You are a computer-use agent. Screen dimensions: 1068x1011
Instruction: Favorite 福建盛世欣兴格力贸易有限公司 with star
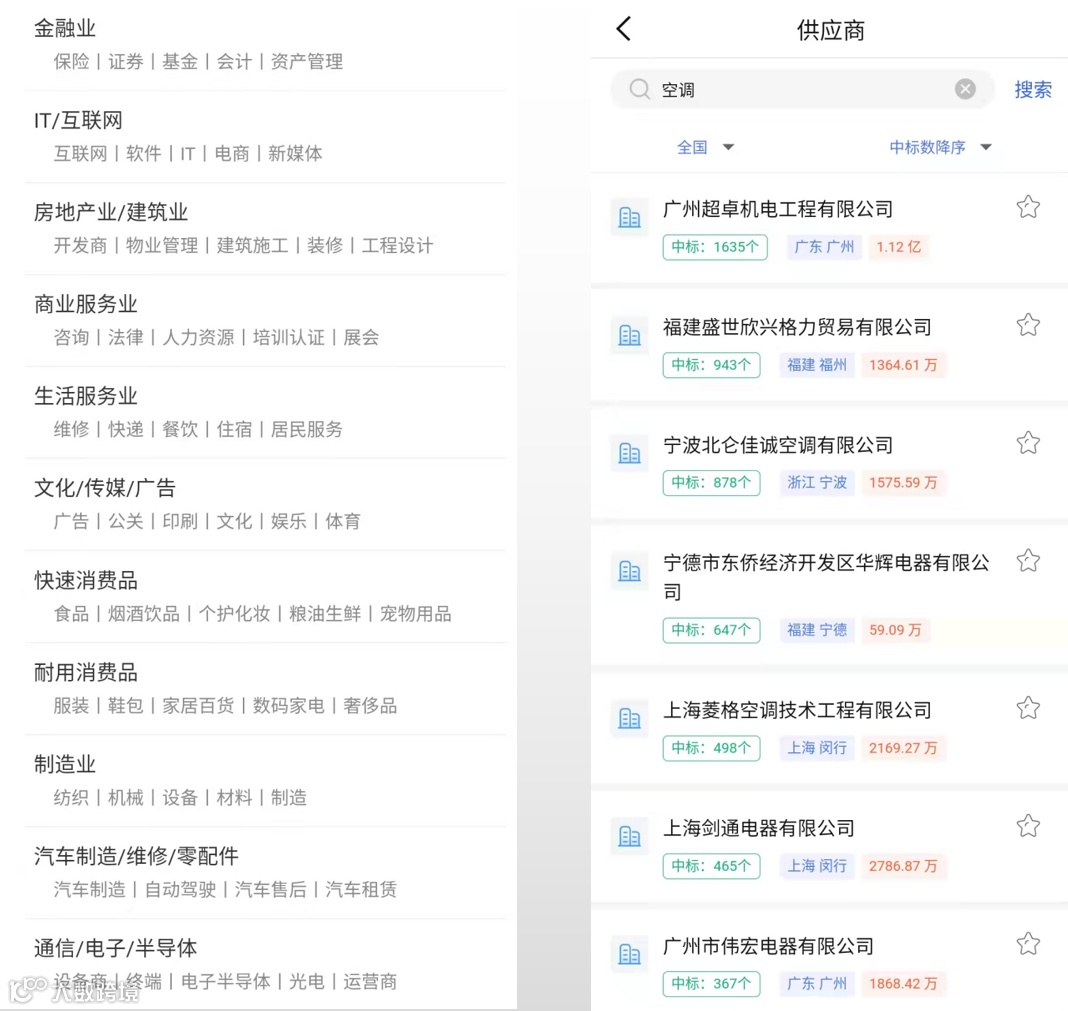pyautogui.click(x=1028, y=325)
